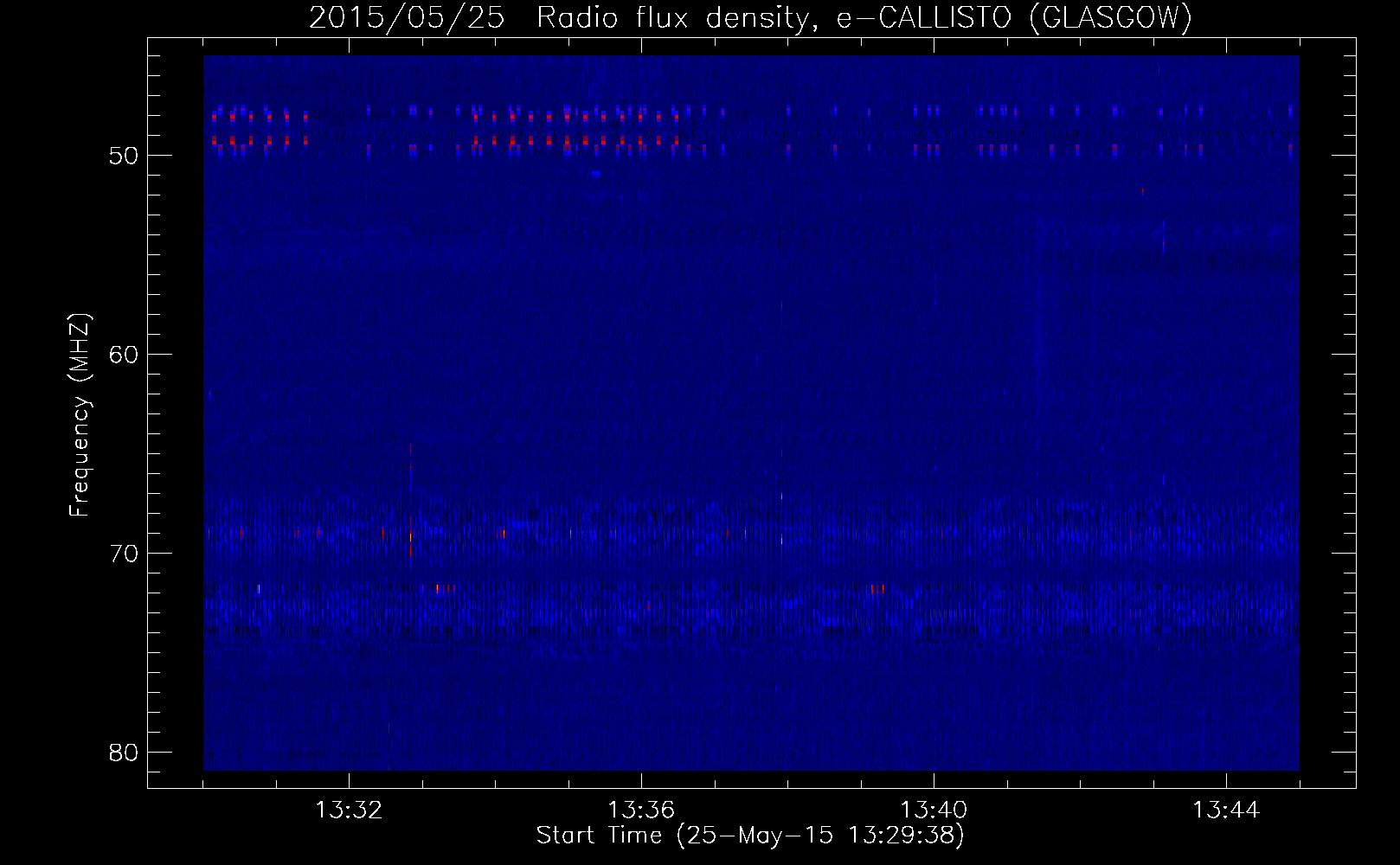Viewport: 1400px width, 865px height.
Task: Click the time tick label 13:40
Action: [934, 811]
